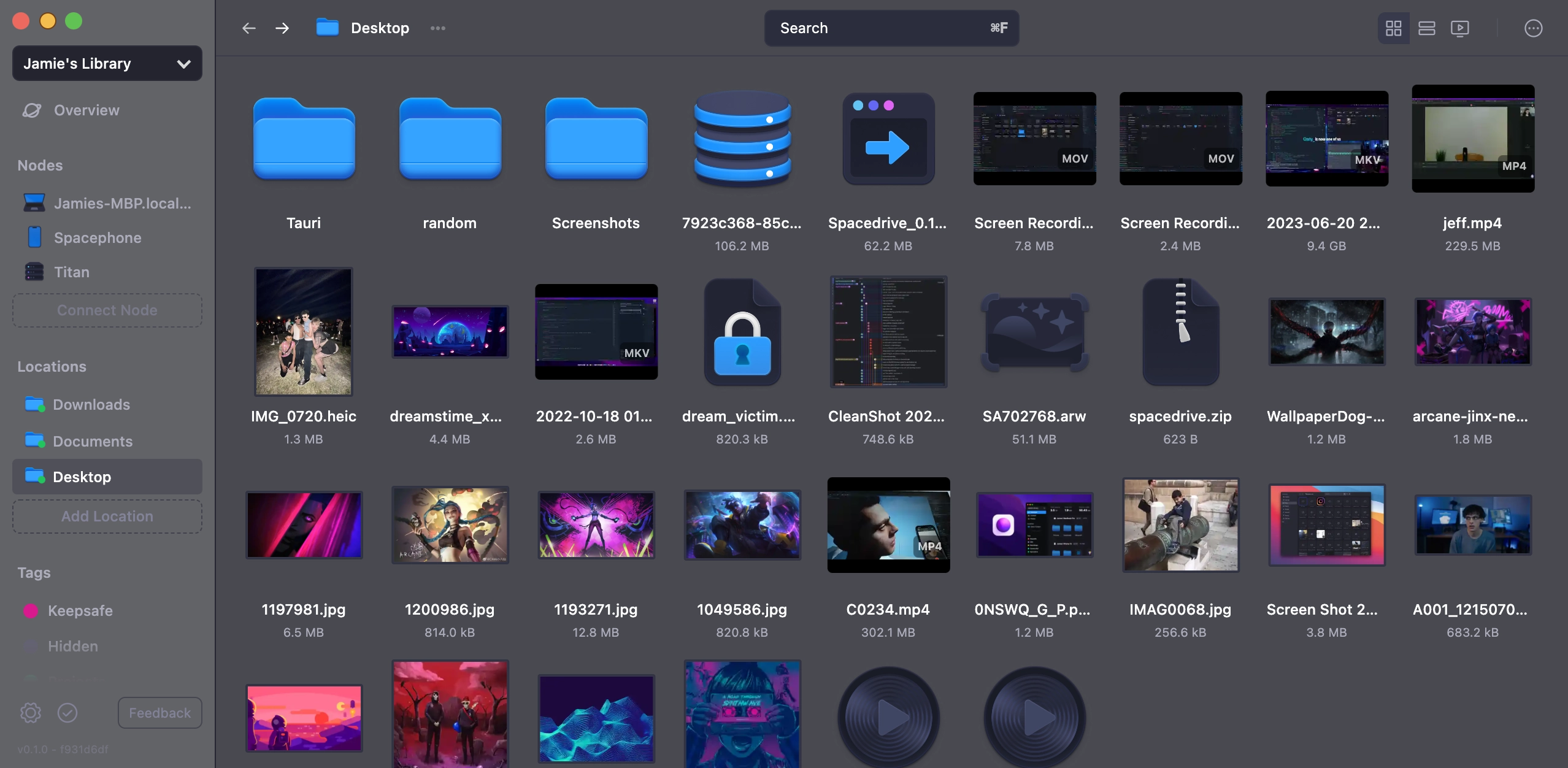This screenshot has width=1568, height=768.
Task: Select the Spacephone node
Action: (x=96, y=237)
